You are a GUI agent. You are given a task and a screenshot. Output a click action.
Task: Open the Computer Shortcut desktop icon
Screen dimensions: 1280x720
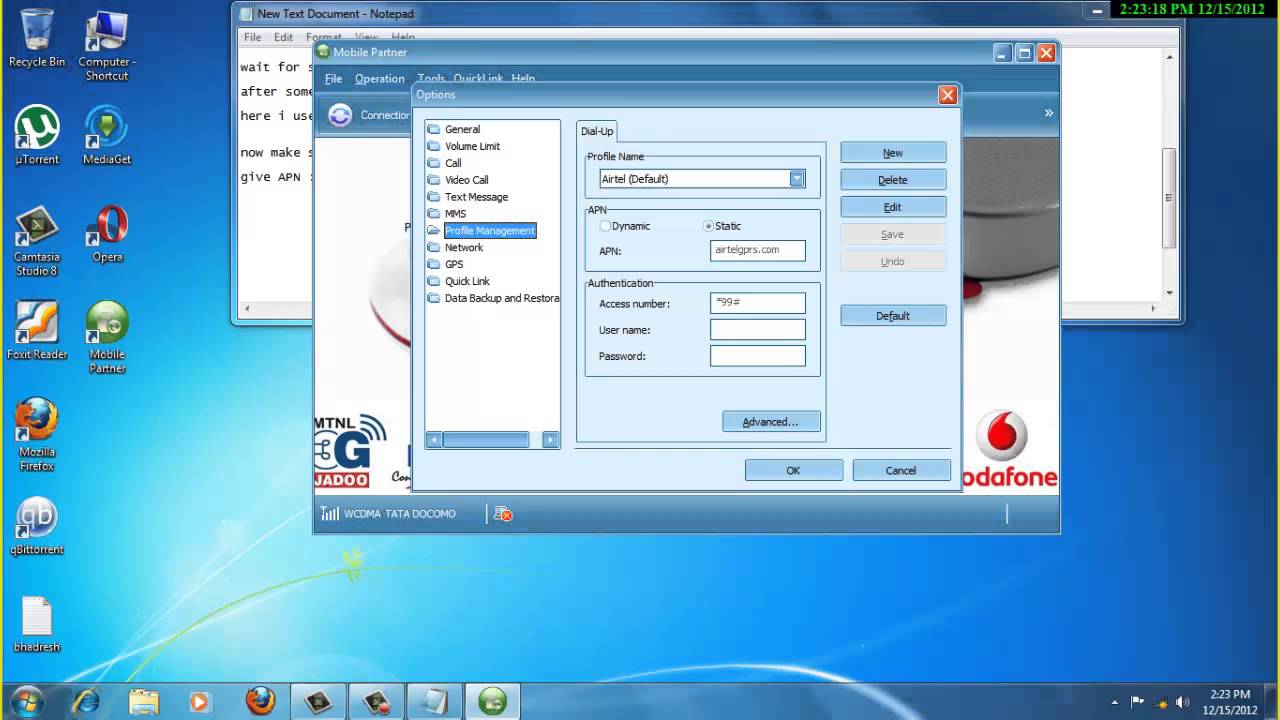(107, 47)
